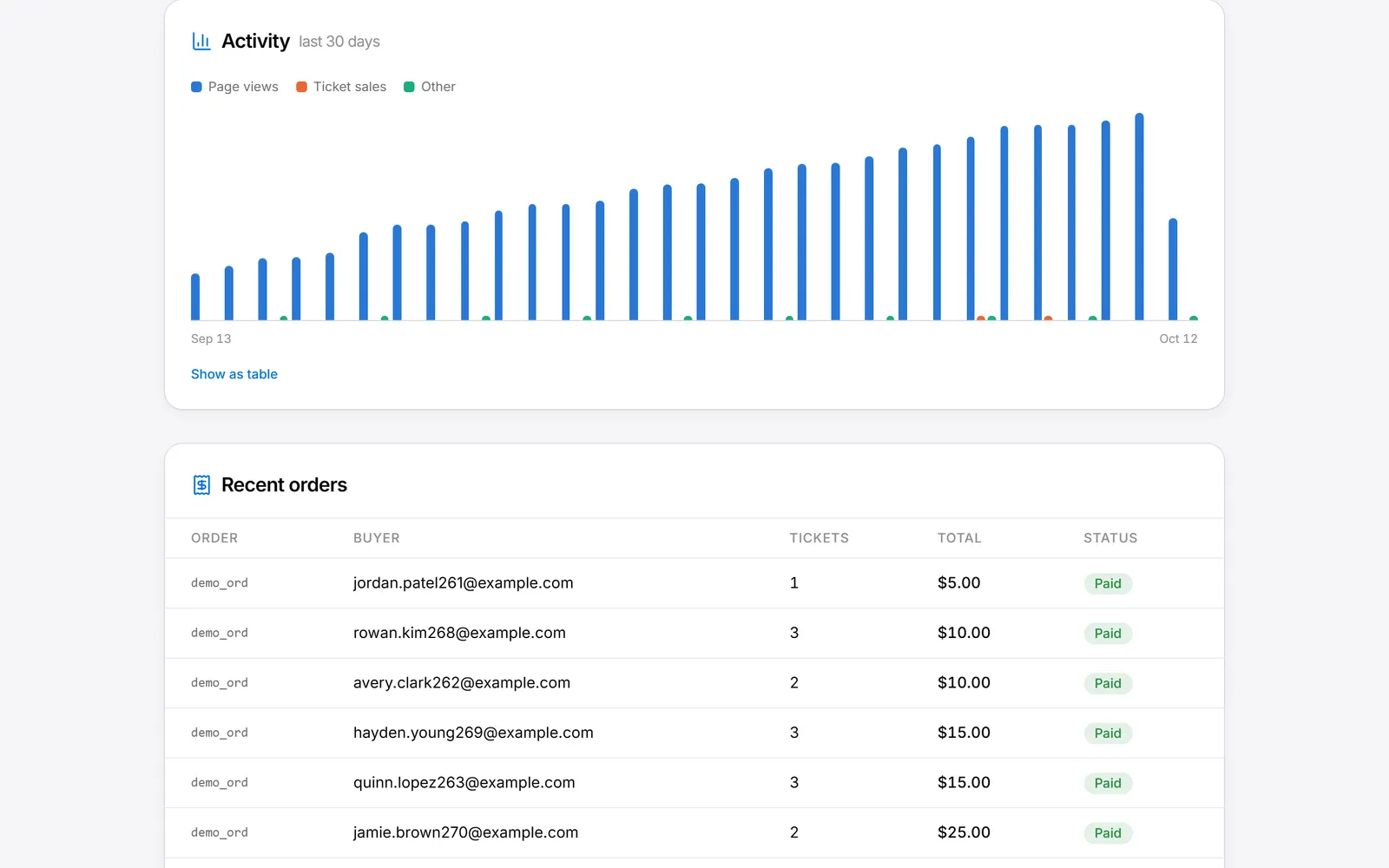1389x868 pixels.
Task: Click the $5.00 total for jordan.patel261
Action: click(959, 583)
